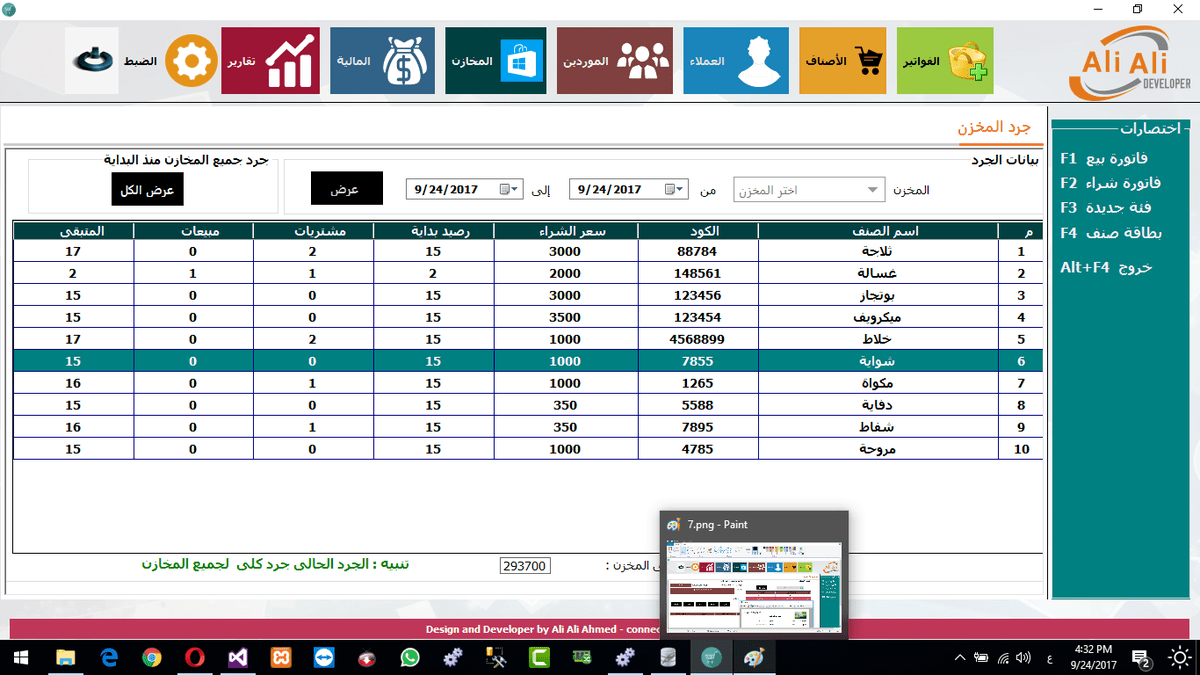Image resolution: width=1200 pixels, height=675 pixels.
Task: Open WhatsApp from the taskbar
Action: (409, 657)
